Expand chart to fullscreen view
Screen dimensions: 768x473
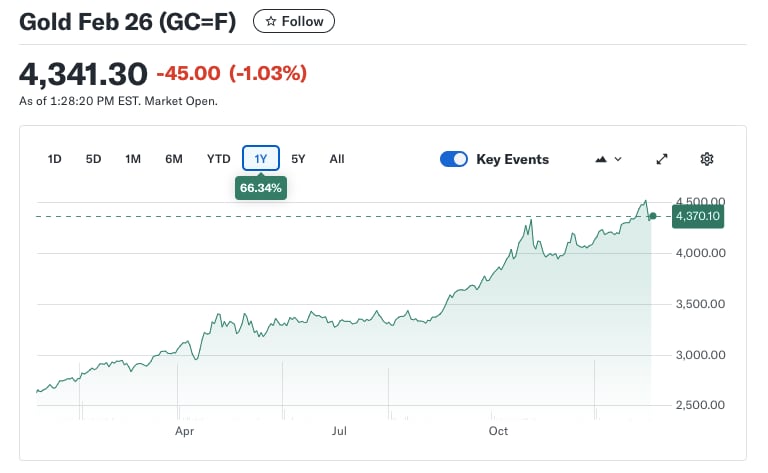click(662, 159)
